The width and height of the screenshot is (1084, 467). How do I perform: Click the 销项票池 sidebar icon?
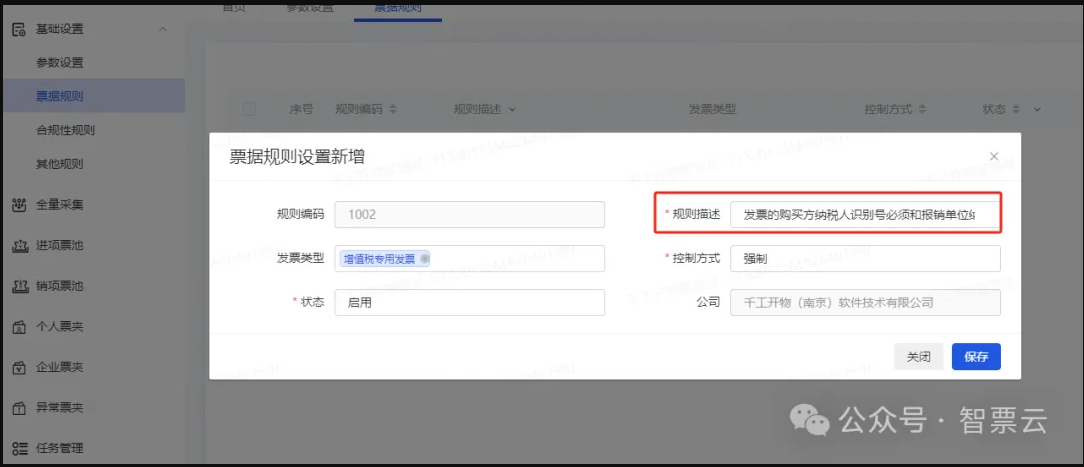(x=18, y=287)
